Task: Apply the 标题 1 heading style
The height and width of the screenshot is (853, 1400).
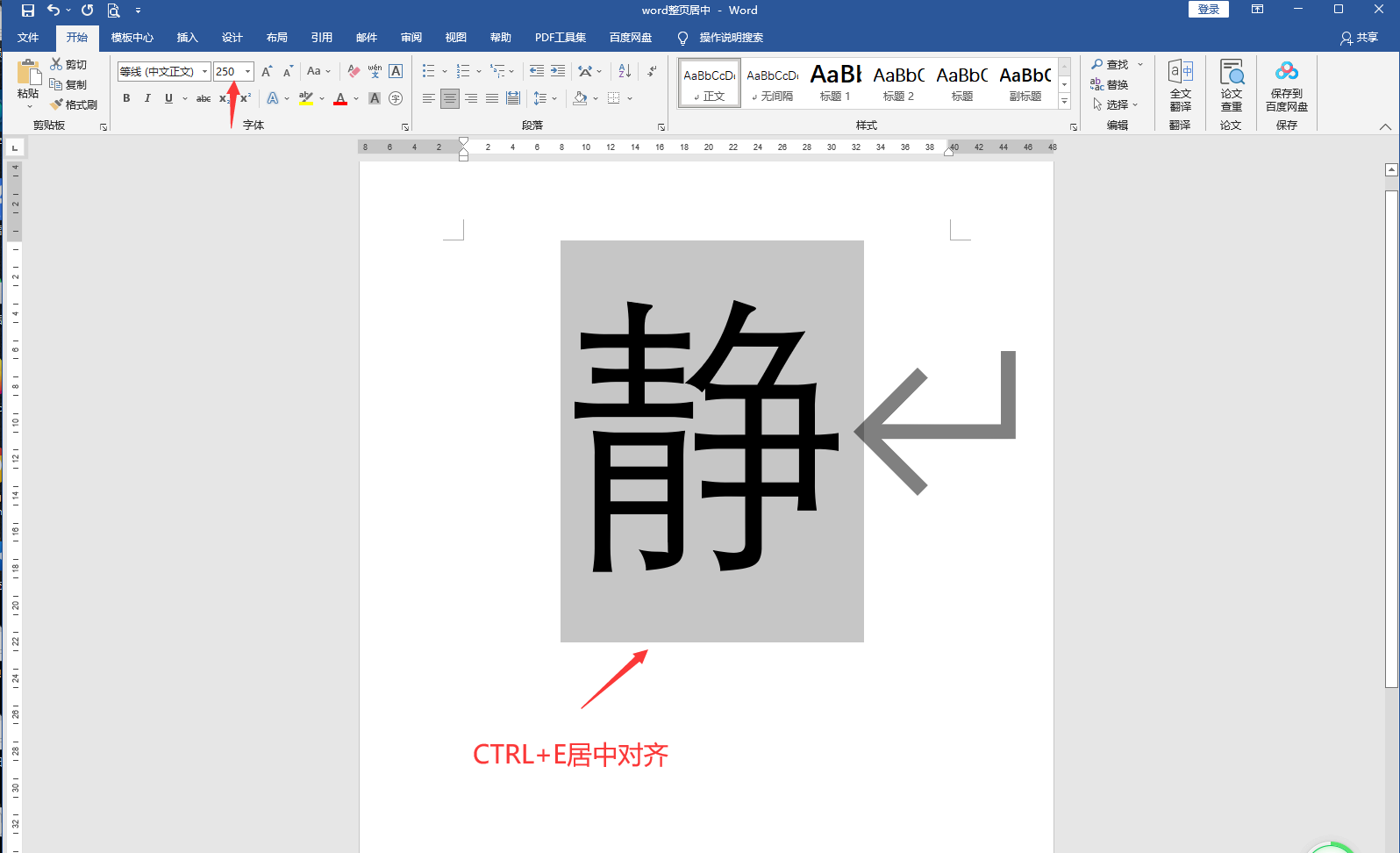Action: pyautogui.click(x=836, y=84)
